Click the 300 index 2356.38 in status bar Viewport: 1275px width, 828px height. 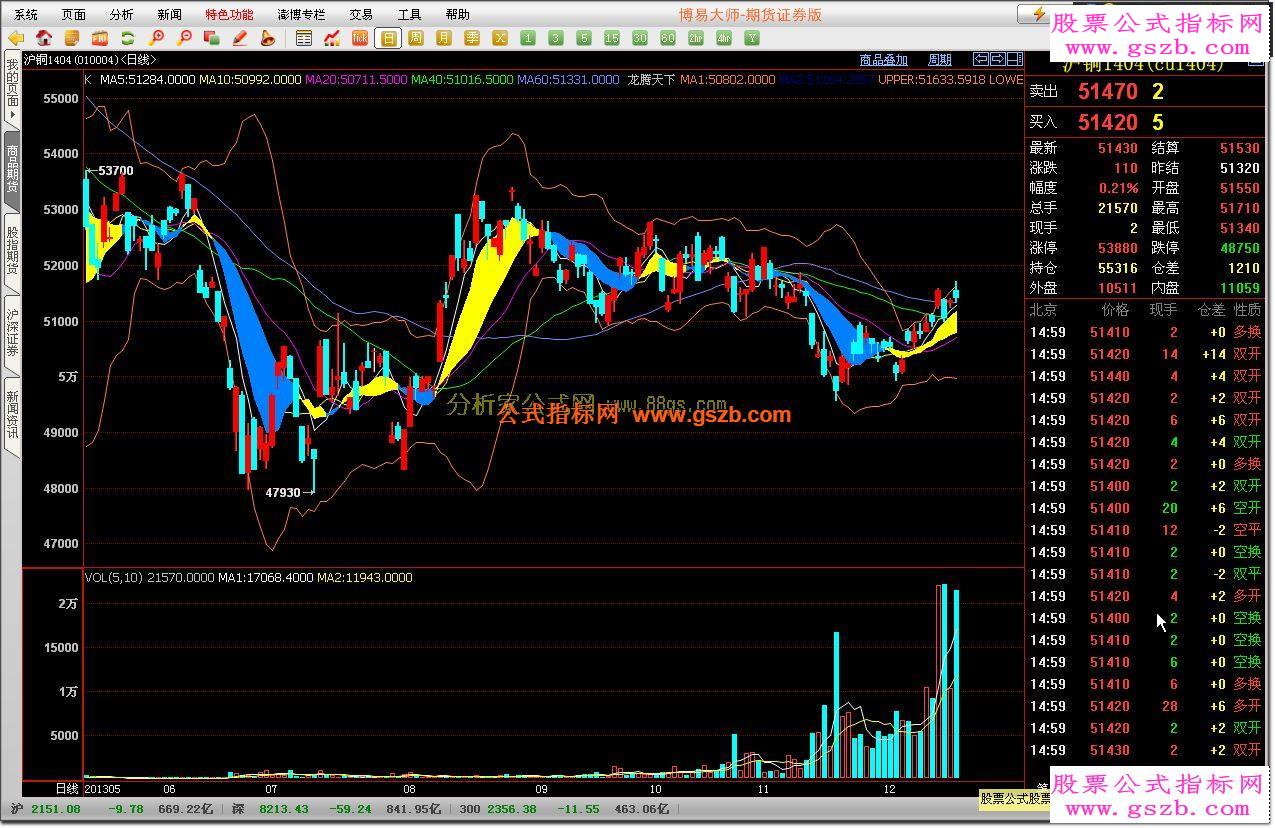click(497, 808)
